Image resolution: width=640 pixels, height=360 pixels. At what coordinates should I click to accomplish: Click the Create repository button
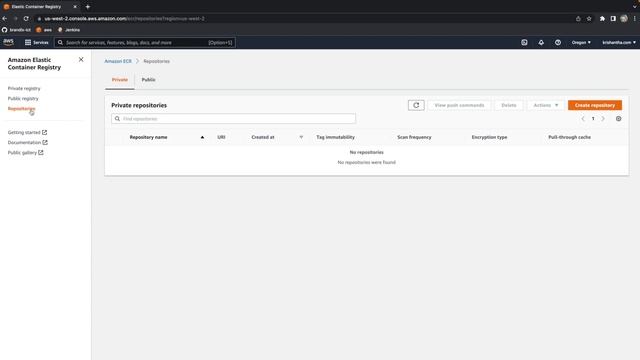pos(595,105)
